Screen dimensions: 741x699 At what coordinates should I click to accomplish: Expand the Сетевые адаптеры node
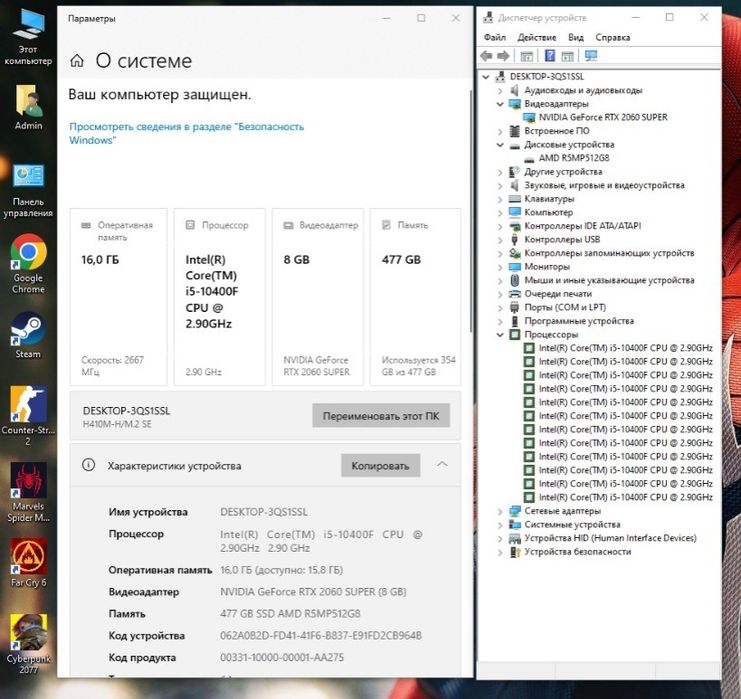pos(500,511)
